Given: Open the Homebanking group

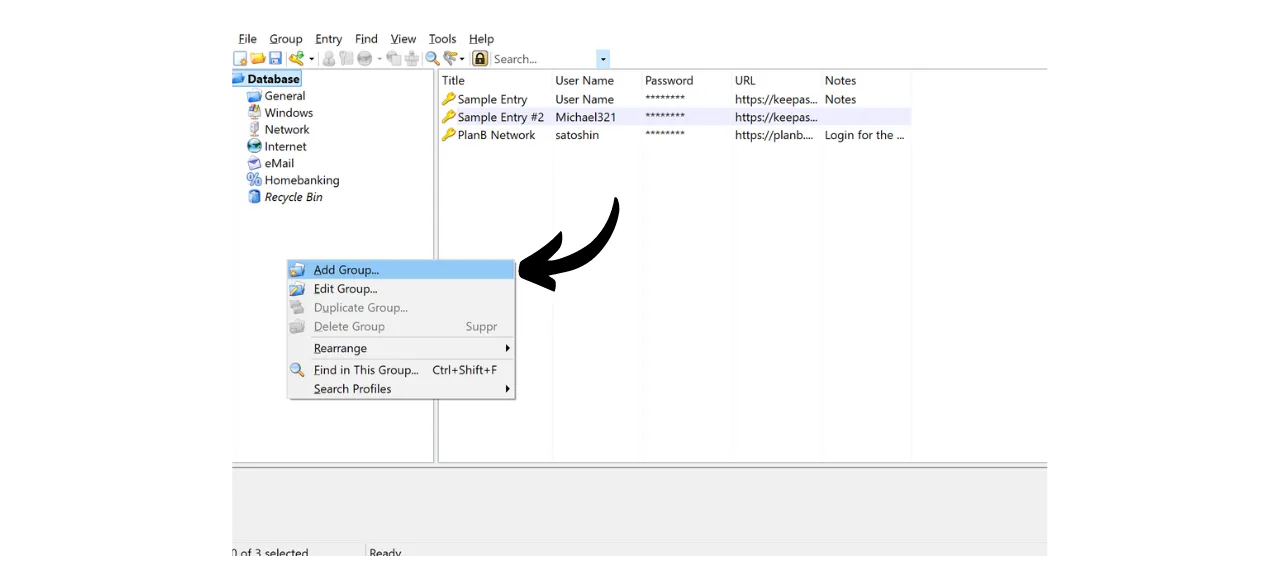Looking at the screenshot, I should pyautogui.click(x=301, y=180).
